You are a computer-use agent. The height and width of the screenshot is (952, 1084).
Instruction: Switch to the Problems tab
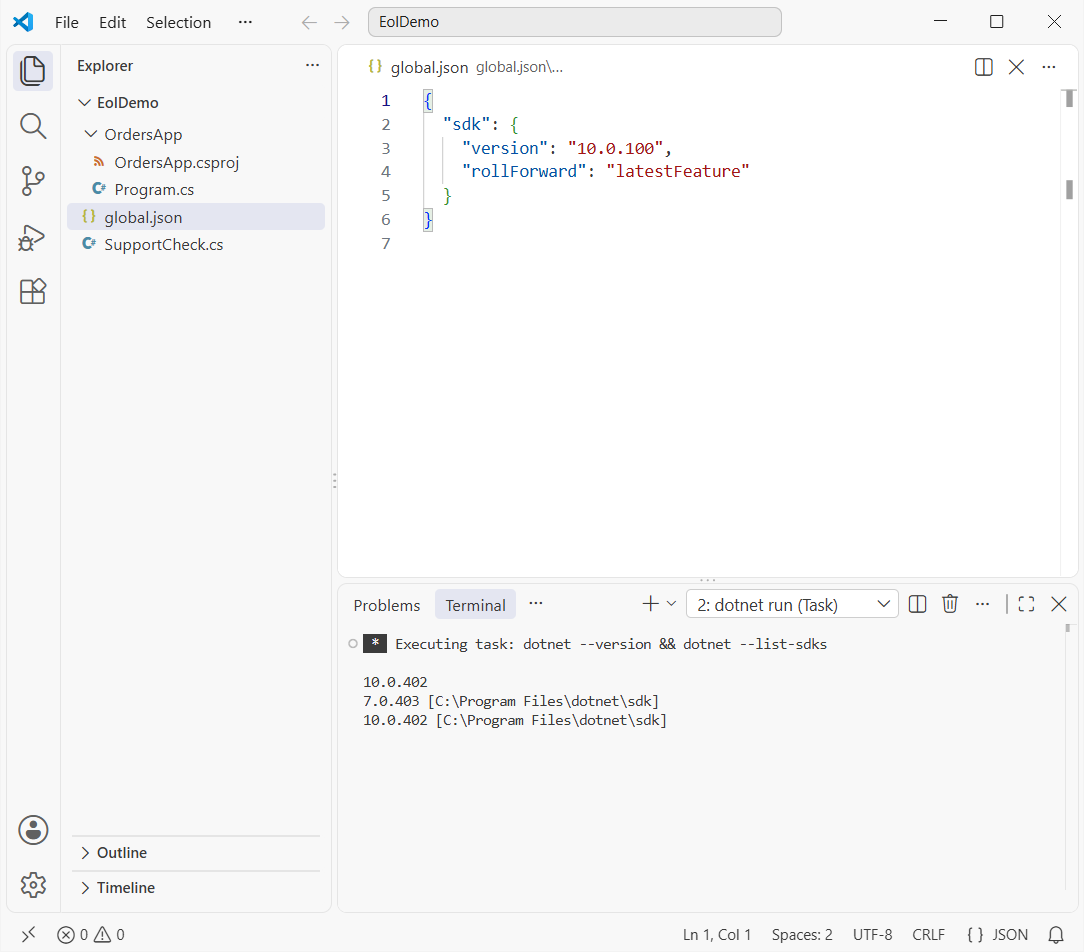tap(386, 605)
